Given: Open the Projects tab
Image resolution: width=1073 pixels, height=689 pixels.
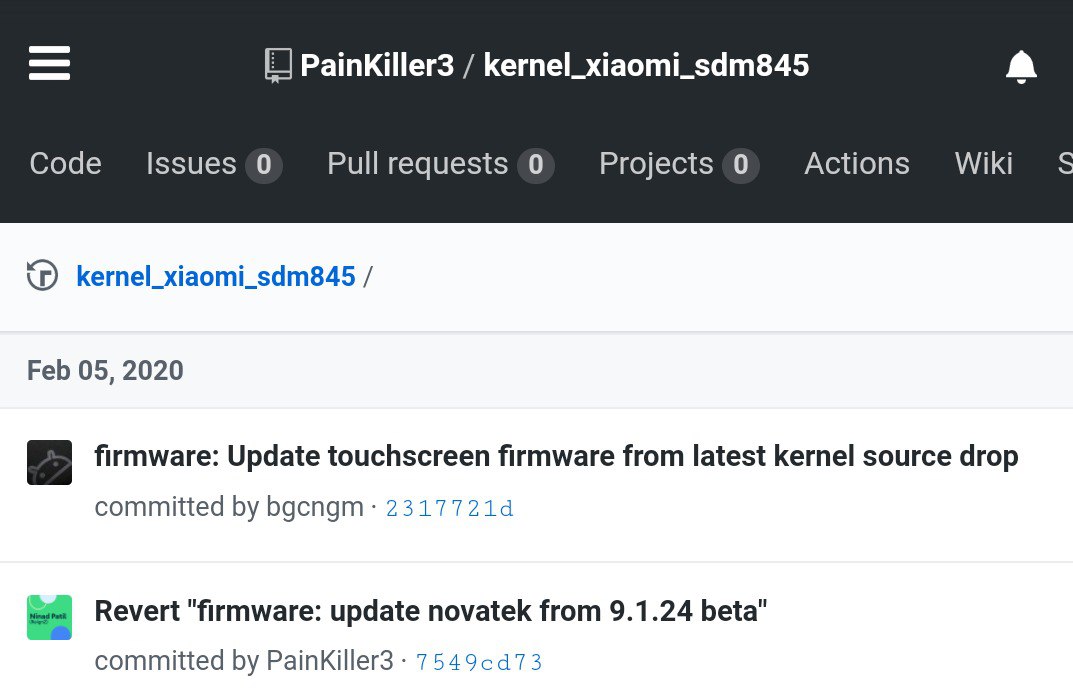Looking at the screenshot, I should coord(679,164).
